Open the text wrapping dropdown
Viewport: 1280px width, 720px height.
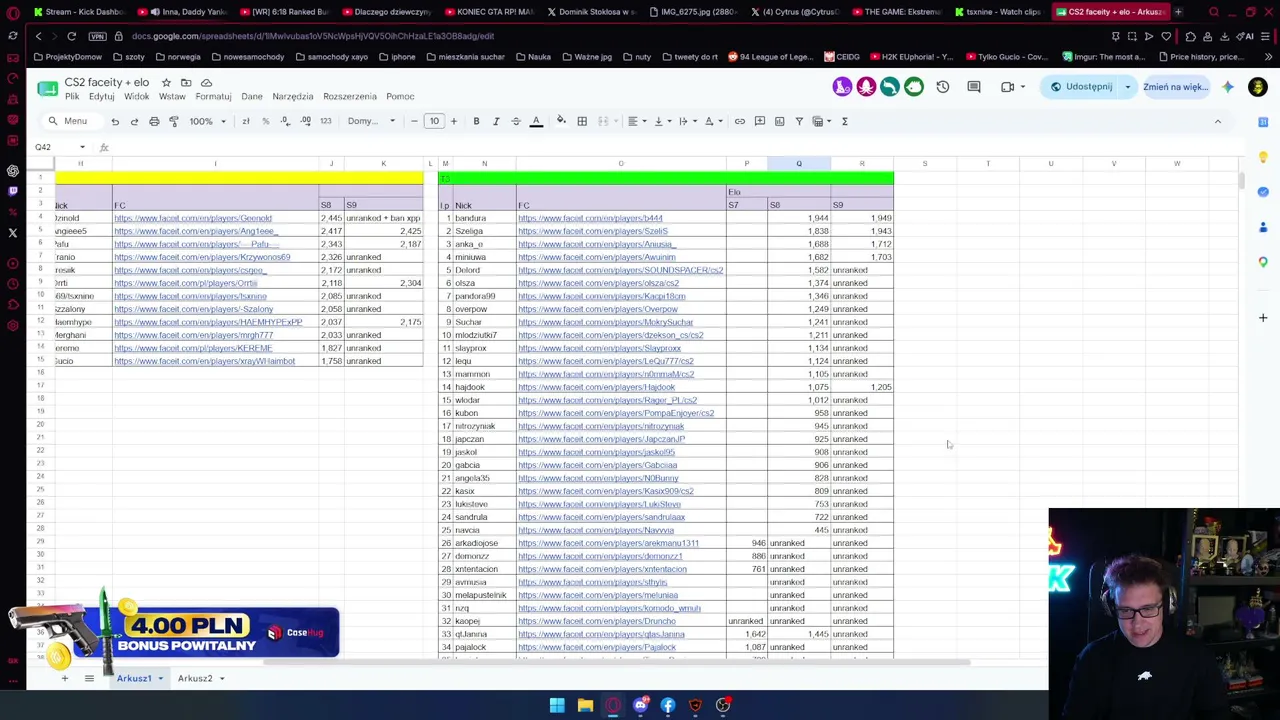click(687, 121)
